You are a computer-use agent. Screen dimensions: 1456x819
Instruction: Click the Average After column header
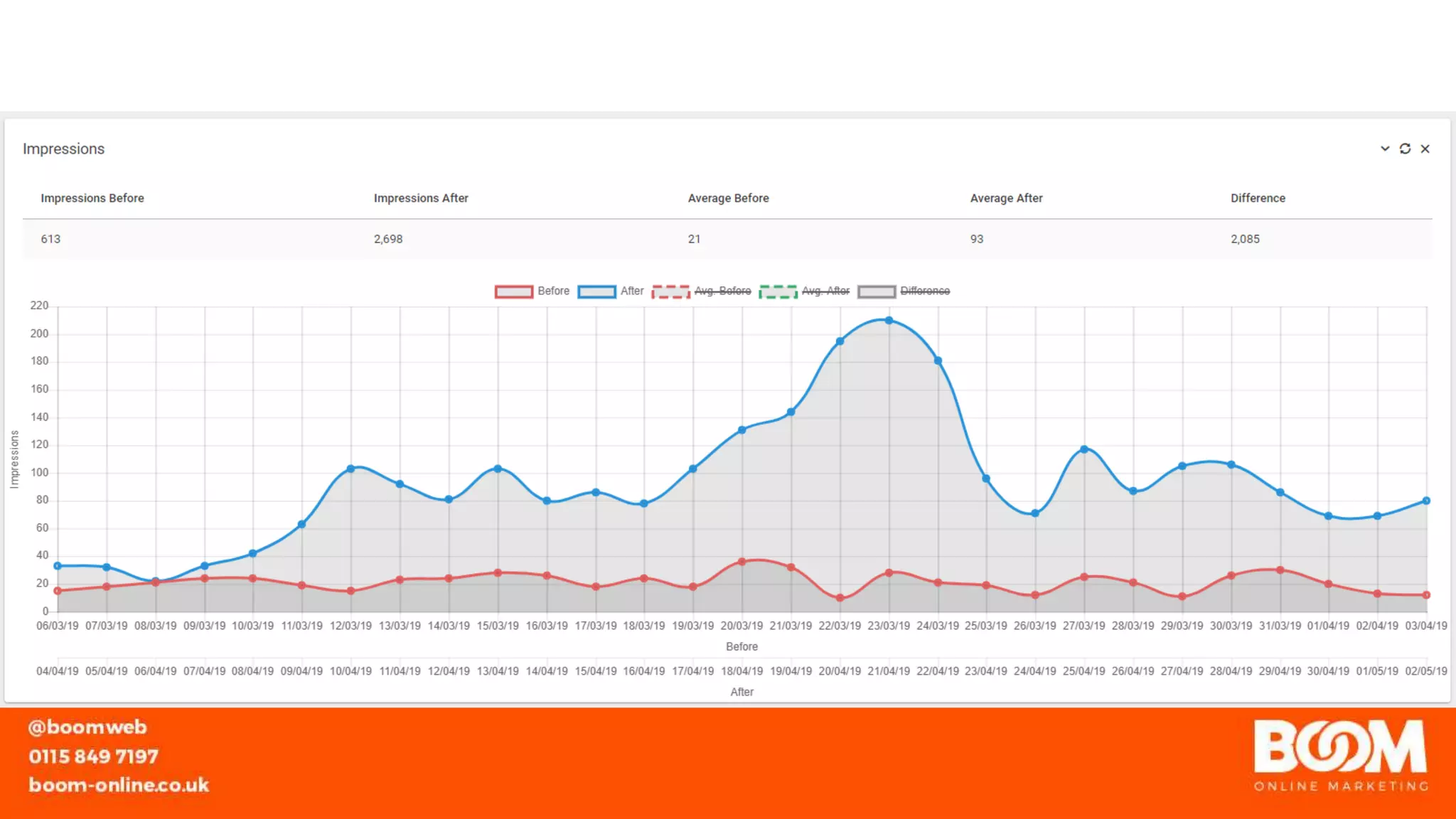pyautogui.click(x=1006, y=198)
